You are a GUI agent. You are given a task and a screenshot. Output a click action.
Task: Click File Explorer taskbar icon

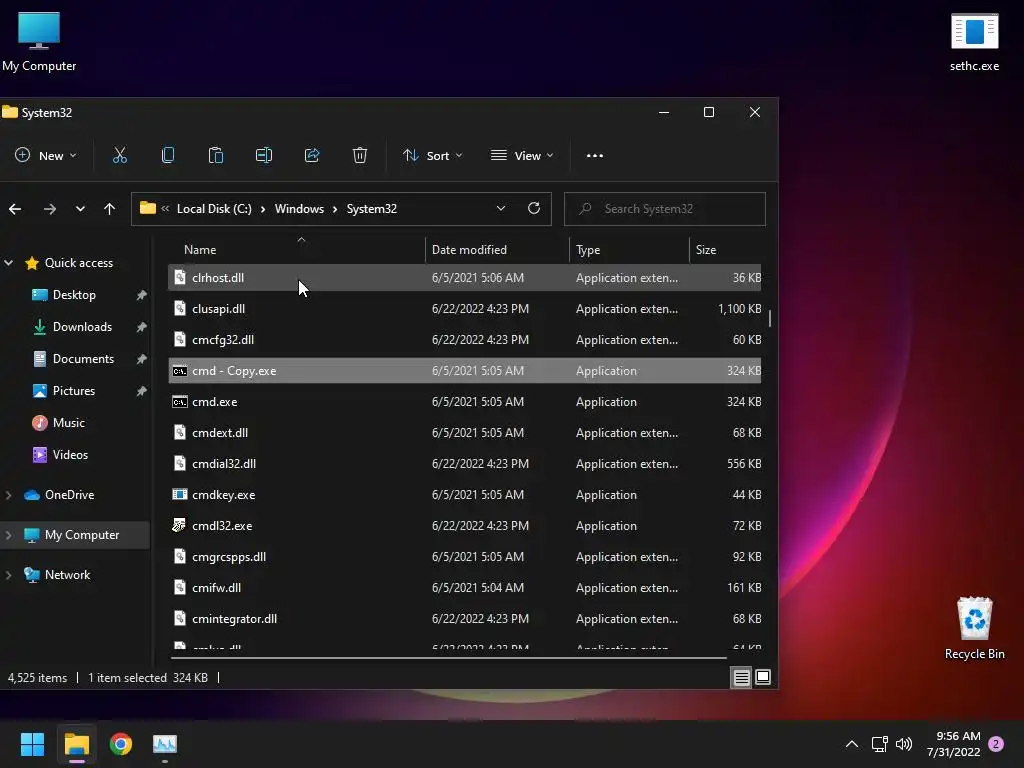(x=76, y=744)
